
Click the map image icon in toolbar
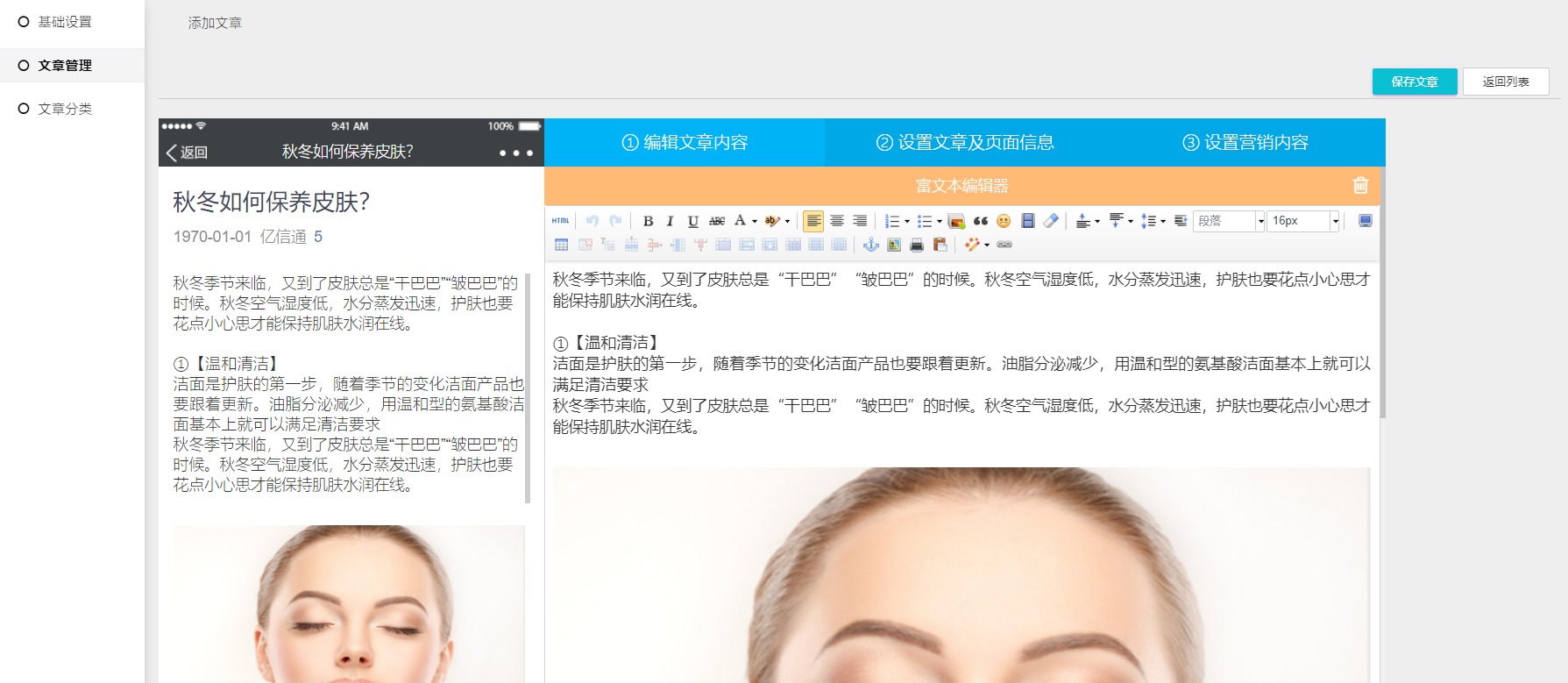pos(894,245)
